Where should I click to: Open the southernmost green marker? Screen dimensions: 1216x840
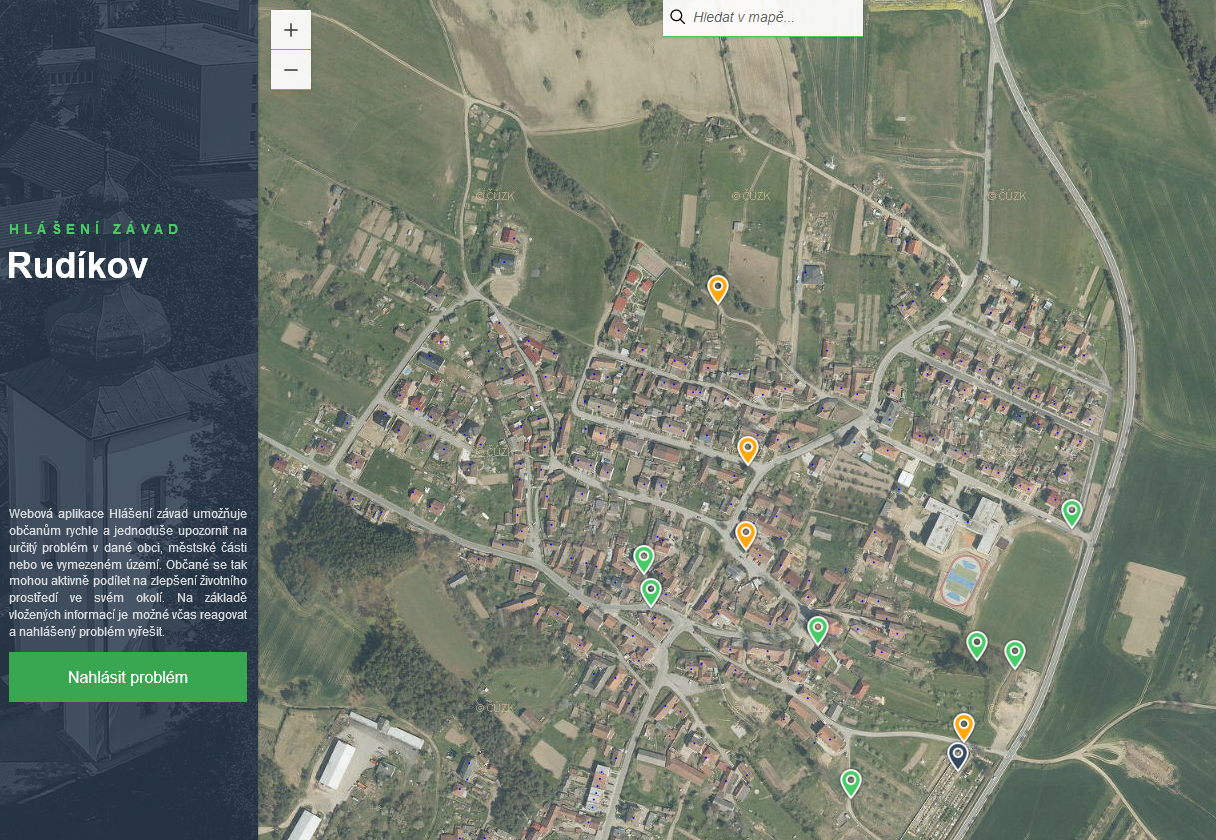pos(850,781)
